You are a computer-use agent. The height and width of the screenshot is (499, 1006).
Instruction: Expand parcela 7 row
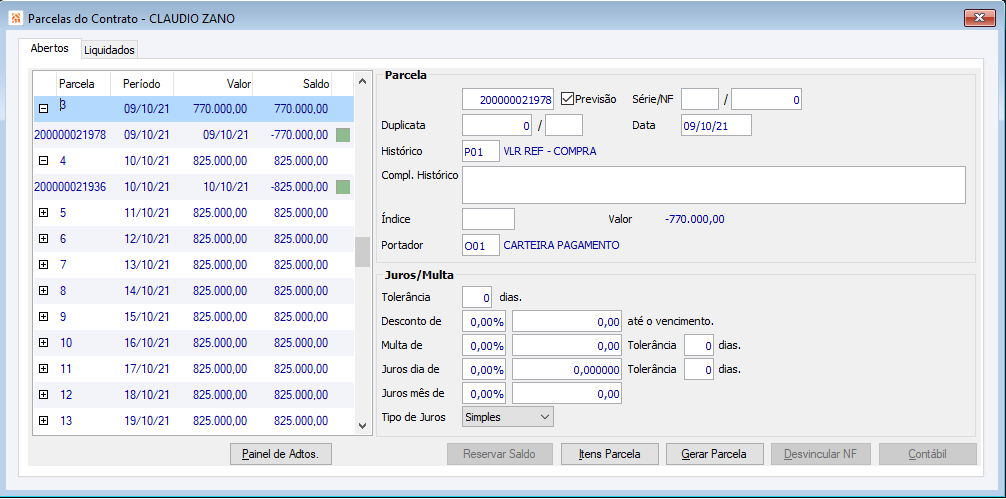click(x=44, y=264)
